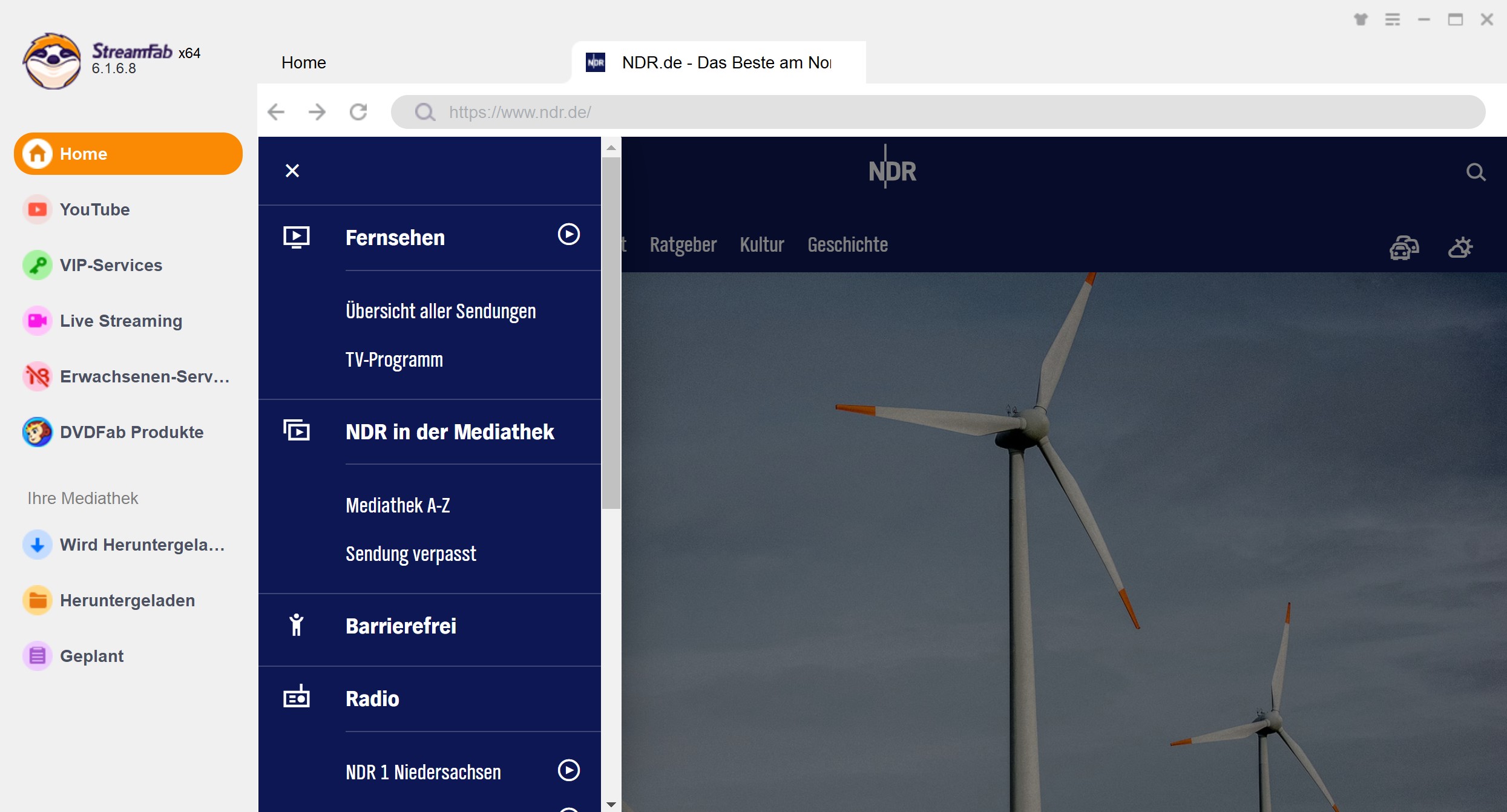The width and height of the screenshot is (1507, 812).
Task: Select Sendung verpasst menu item
Action: [x=410, y=552]
